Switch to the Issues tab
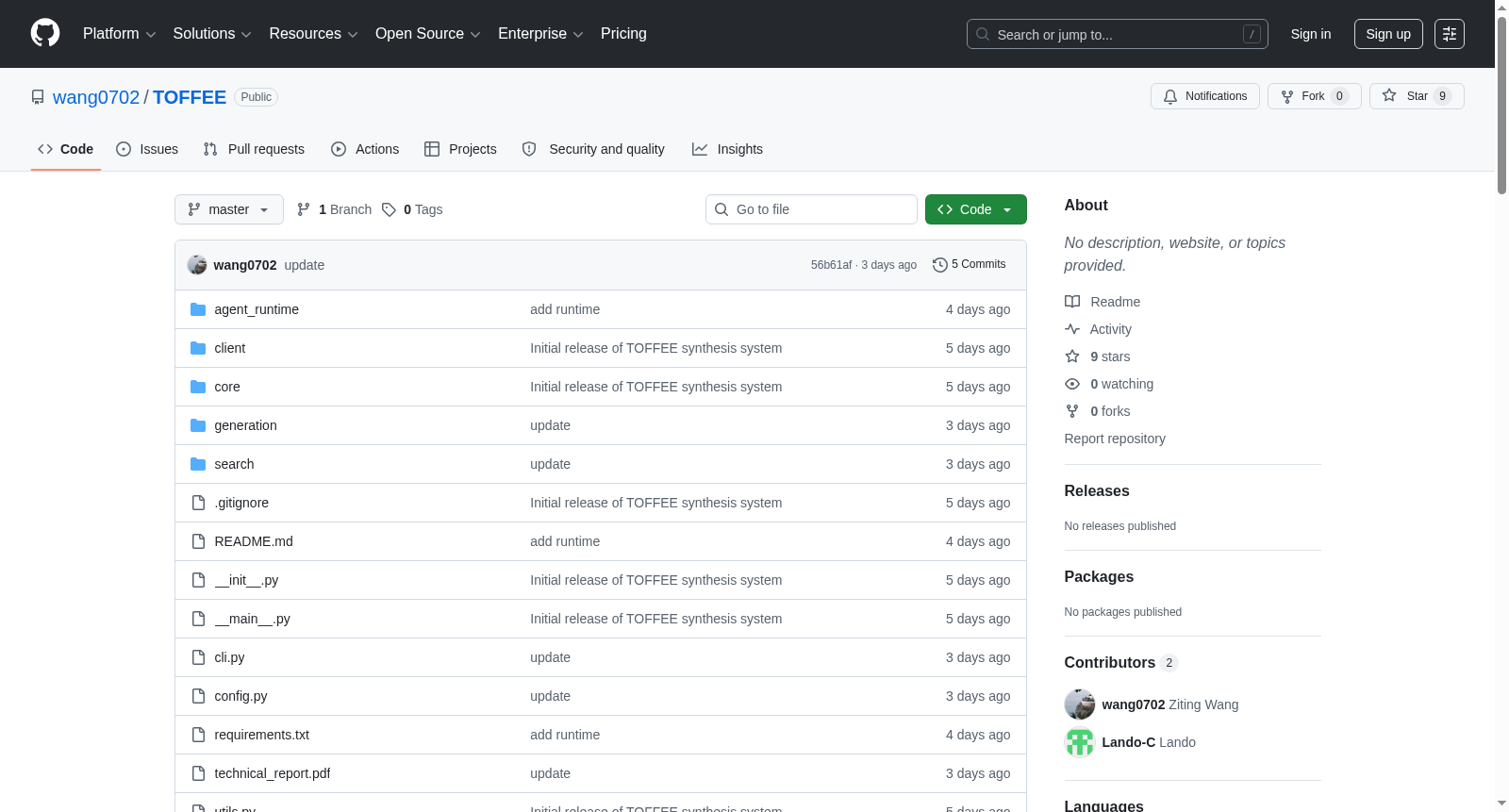 click(147, 149)
